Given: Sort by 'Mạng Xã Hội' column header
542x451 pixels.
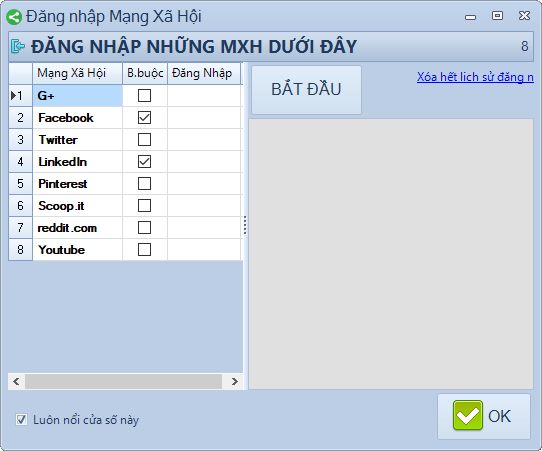Looking at the screenshot, I should point(77,73).
